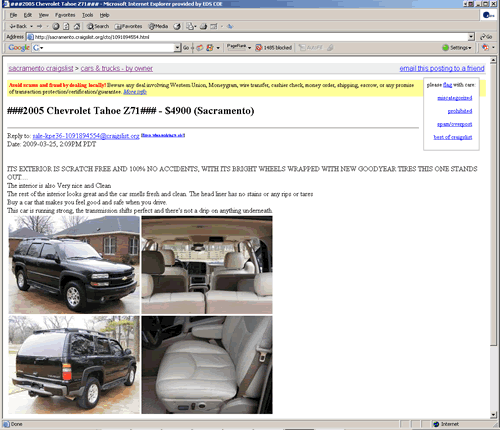
Task: Expand the Address bar dropdown arrow
Action: [471, 37]
